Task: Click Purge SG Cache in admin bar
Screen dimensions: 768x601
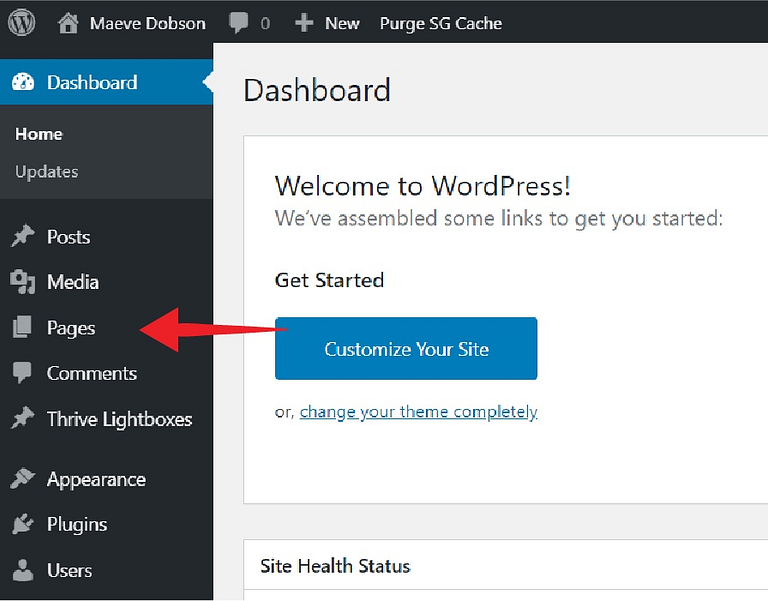Action: click(x=441, y=23)
